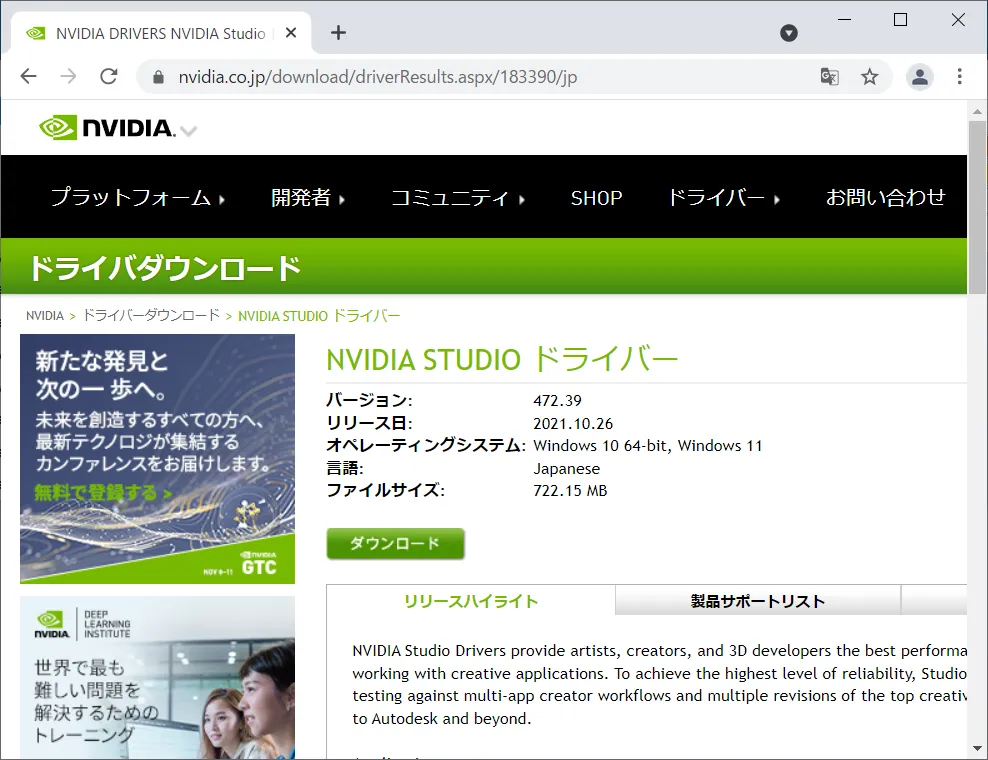Bookmark this page with the star icon
The image size is (988, 760).
click(870, 77)
